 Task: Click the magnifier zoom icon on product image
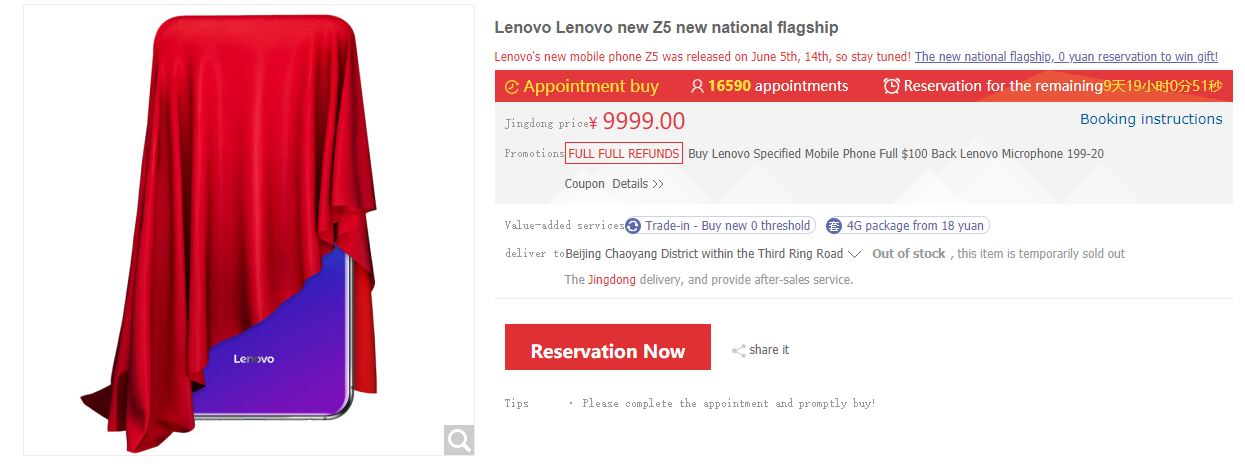tap(458, 439)
